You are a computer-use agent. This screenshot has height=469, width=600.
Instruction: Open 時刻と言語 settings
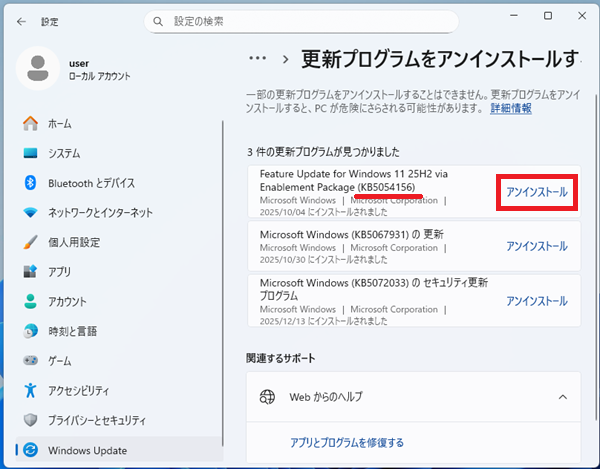pos(73,330)
